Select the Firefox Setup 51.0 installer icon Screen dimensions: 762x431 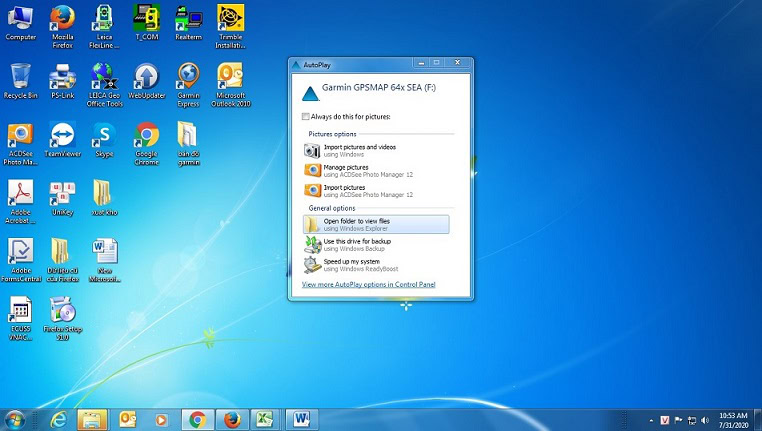click(63, 319)
